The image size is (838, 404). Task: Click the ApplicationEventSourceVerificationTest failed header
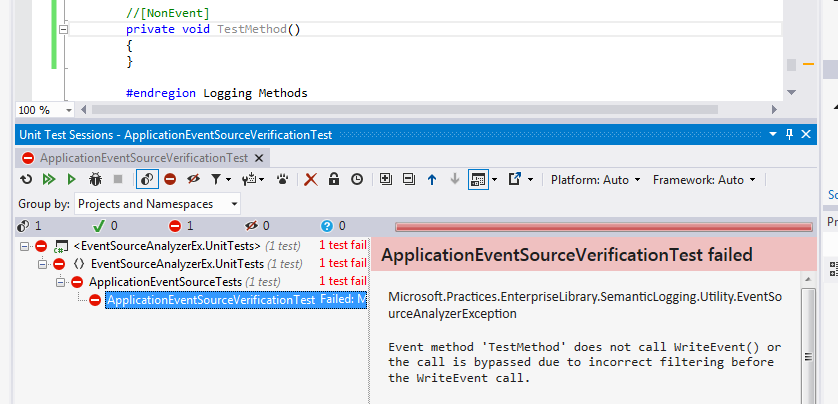[x=567, y=254]
